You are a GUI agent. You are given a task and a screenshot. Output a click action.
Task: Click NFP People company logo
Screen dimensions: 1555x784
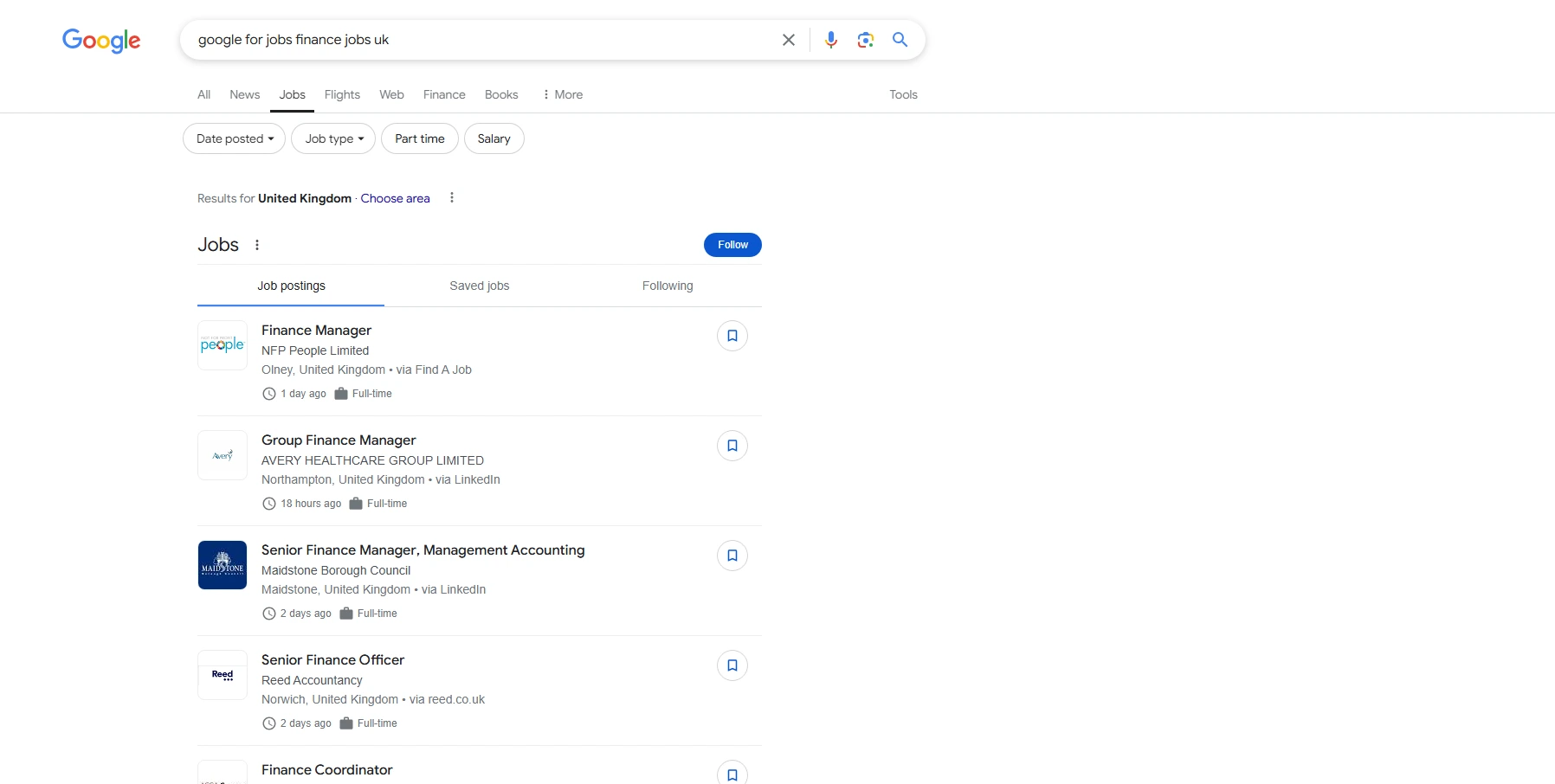(x=223, y=345)
